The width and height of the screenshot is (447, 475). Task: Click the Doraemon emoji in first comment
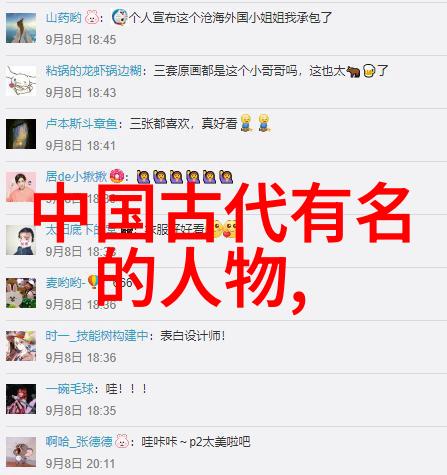point(119,17)
